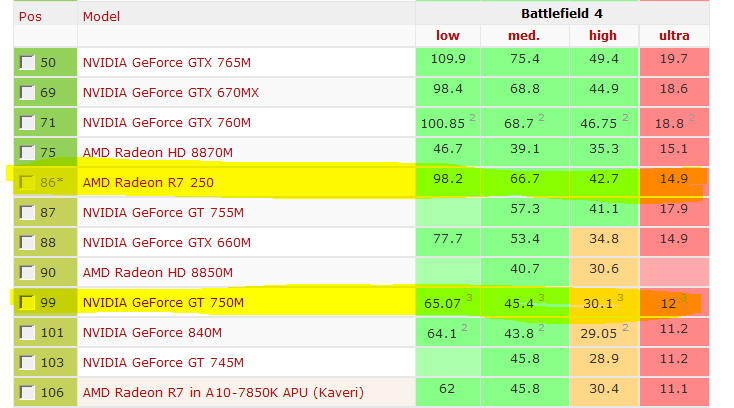Select the 39.1 med. value cell
The image size is (734, 408).
pyautogui.click(x=525, y=152)
